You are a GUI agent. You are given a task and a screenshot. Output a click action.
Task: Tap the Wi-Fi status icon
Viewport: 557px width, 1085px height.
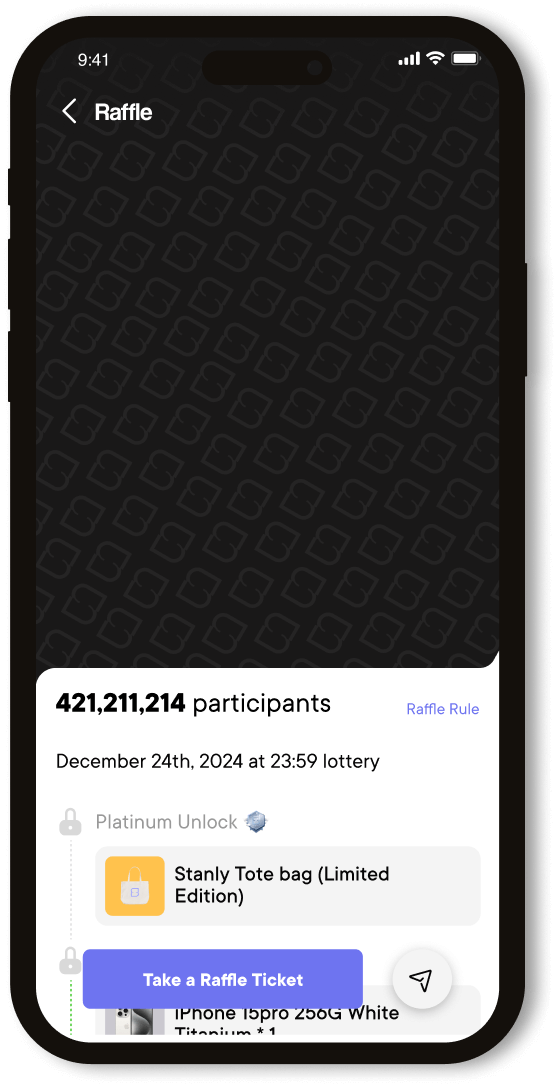coord(435,59)
